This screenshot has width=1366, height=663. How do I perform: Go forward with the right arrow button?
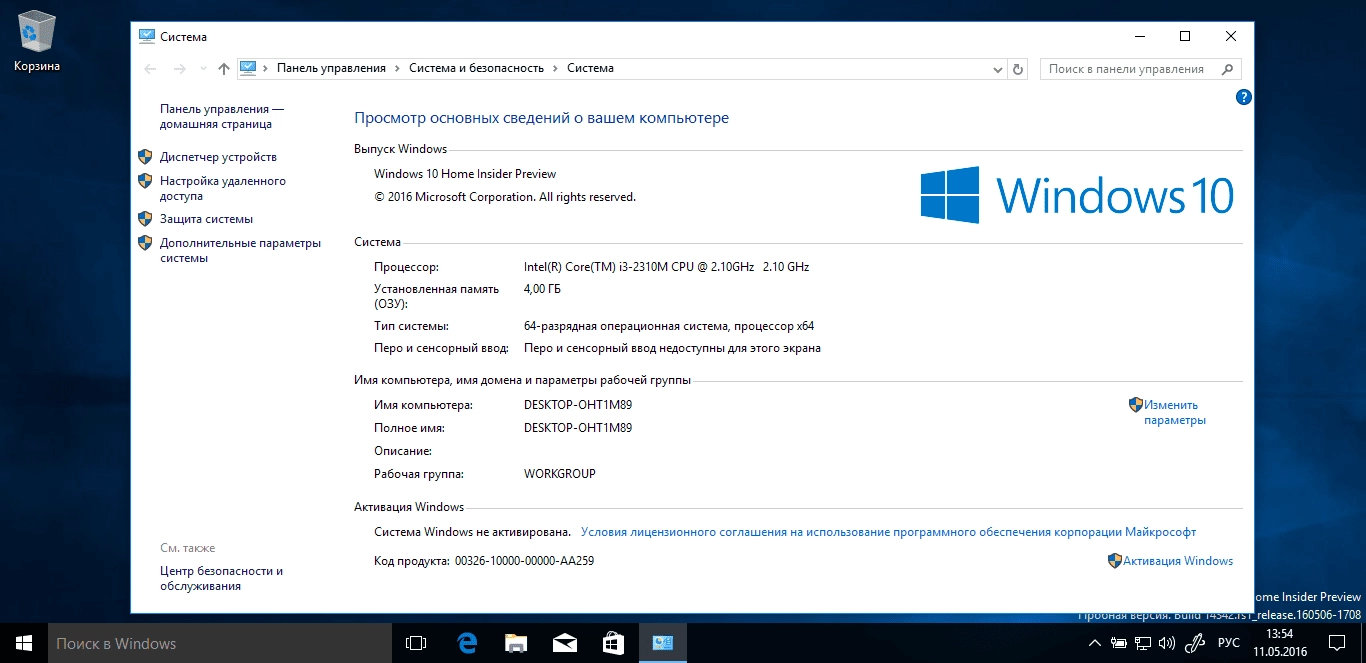click(179, 69)
